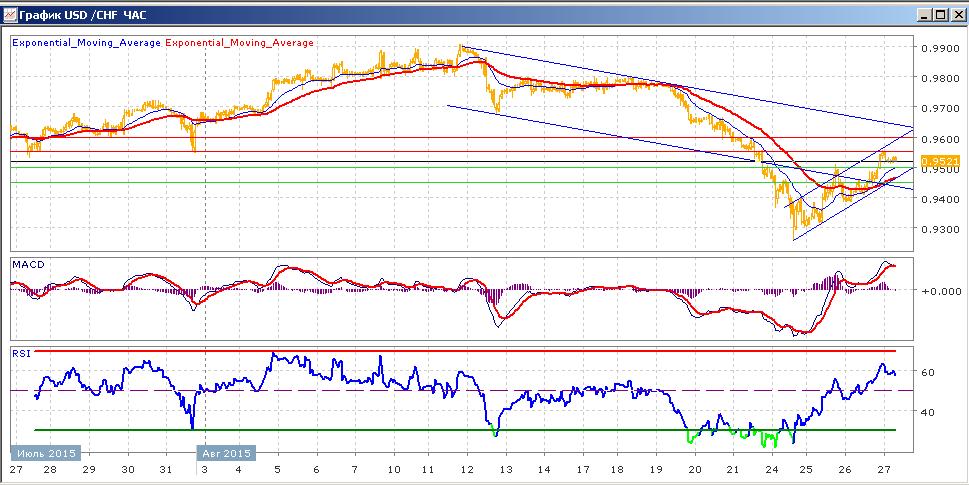Click date label 19 on time axis
969x485 pixels.
658,470
